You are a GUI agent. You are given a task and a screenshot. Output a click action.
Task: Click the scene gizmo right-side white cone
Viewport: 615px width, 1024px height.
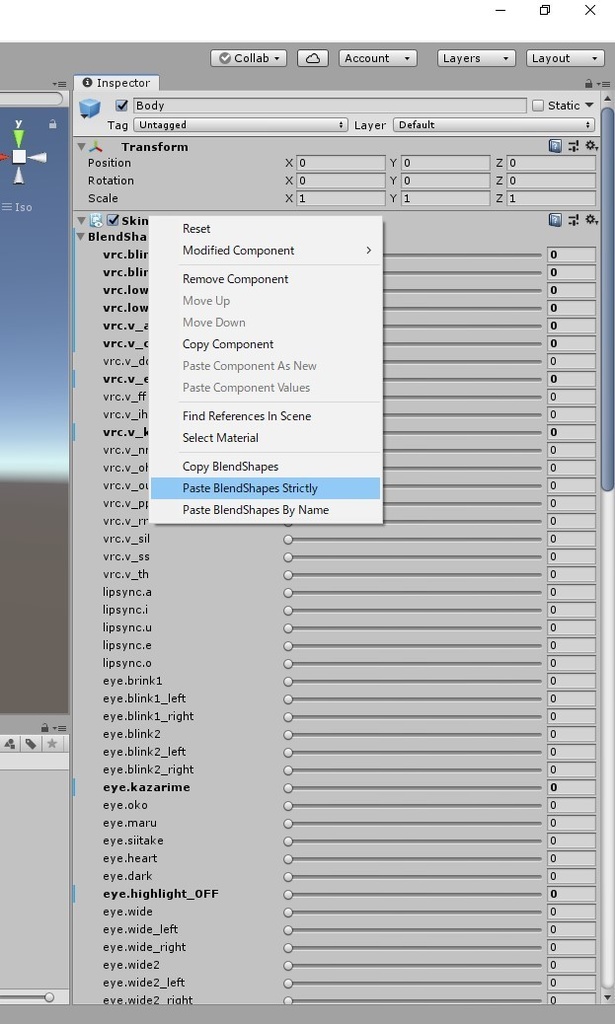[x=38, y=157]
